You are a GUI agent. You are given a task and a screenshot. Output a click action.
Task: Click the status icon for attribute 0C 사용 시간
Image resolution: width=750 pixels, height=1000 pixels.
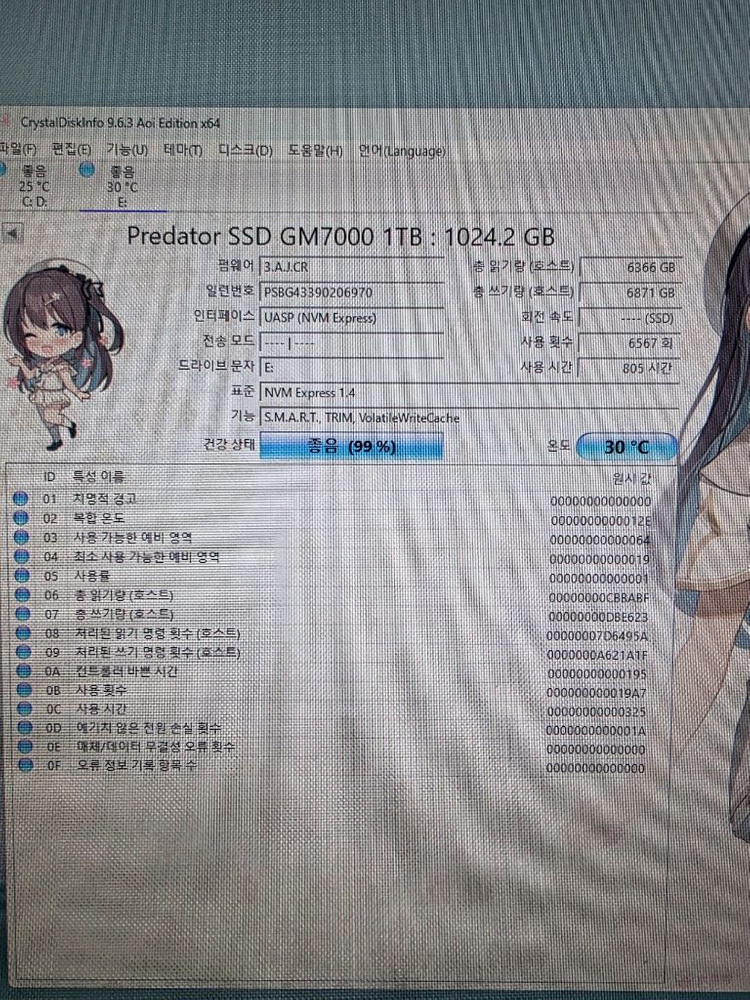click(24, 709)
